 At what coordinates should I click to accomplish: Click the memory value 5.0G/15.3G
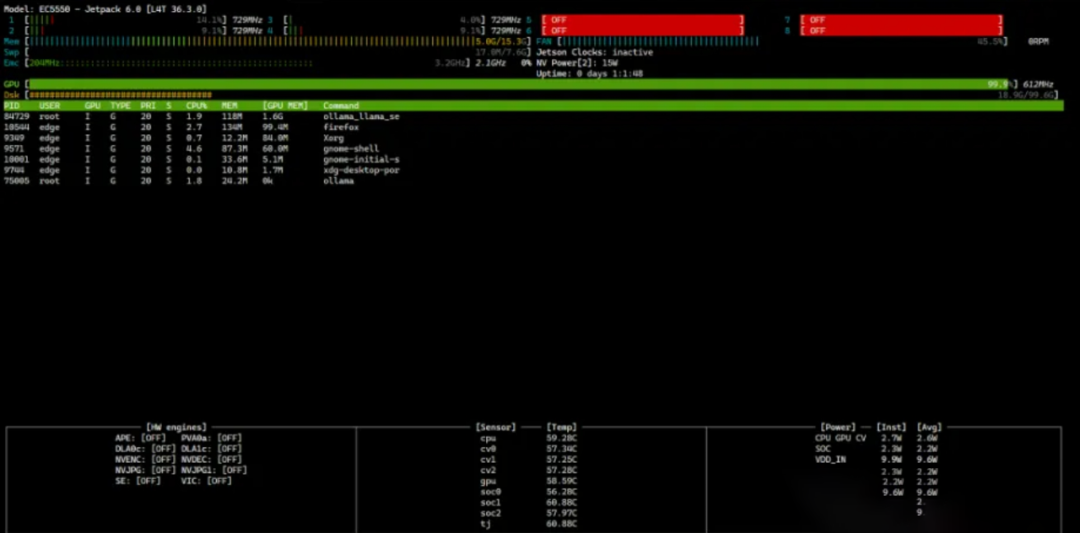click(502, 42)
